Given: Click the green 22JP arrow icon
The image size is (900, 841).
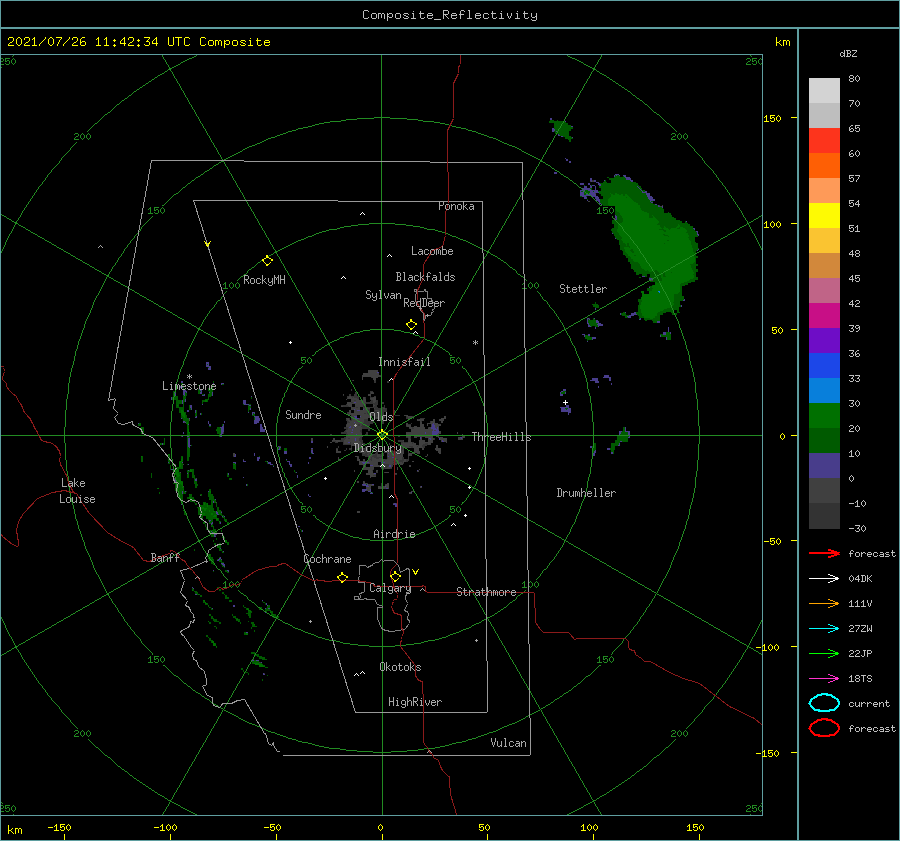Looking at the screenshot, I should tap(824, 653).
